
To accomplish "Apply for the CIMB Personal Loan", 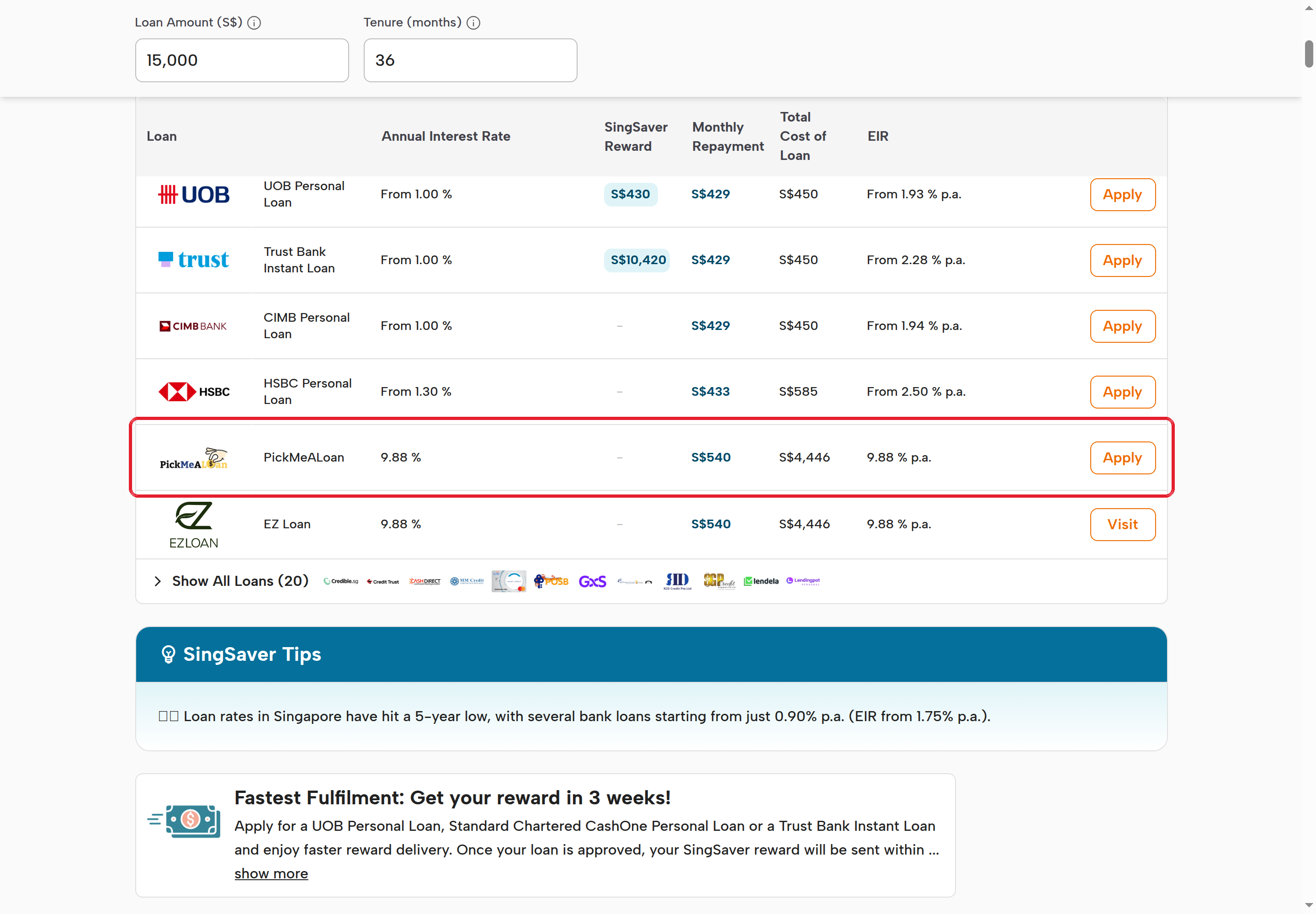I will point(1122,326).
